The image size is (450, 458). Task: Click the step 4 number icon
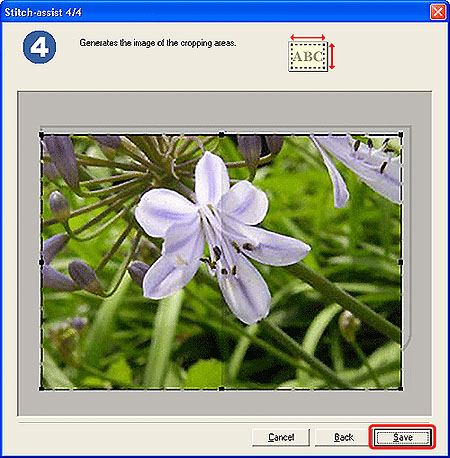tap(39, 47)
